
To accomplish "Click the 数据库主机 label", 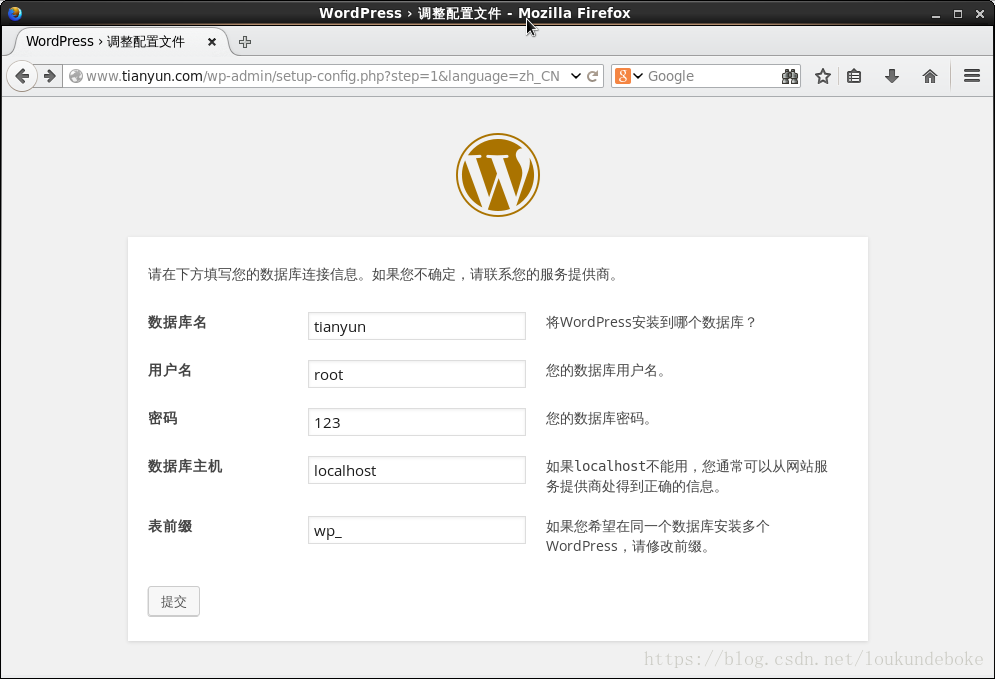I will point(185,466).
